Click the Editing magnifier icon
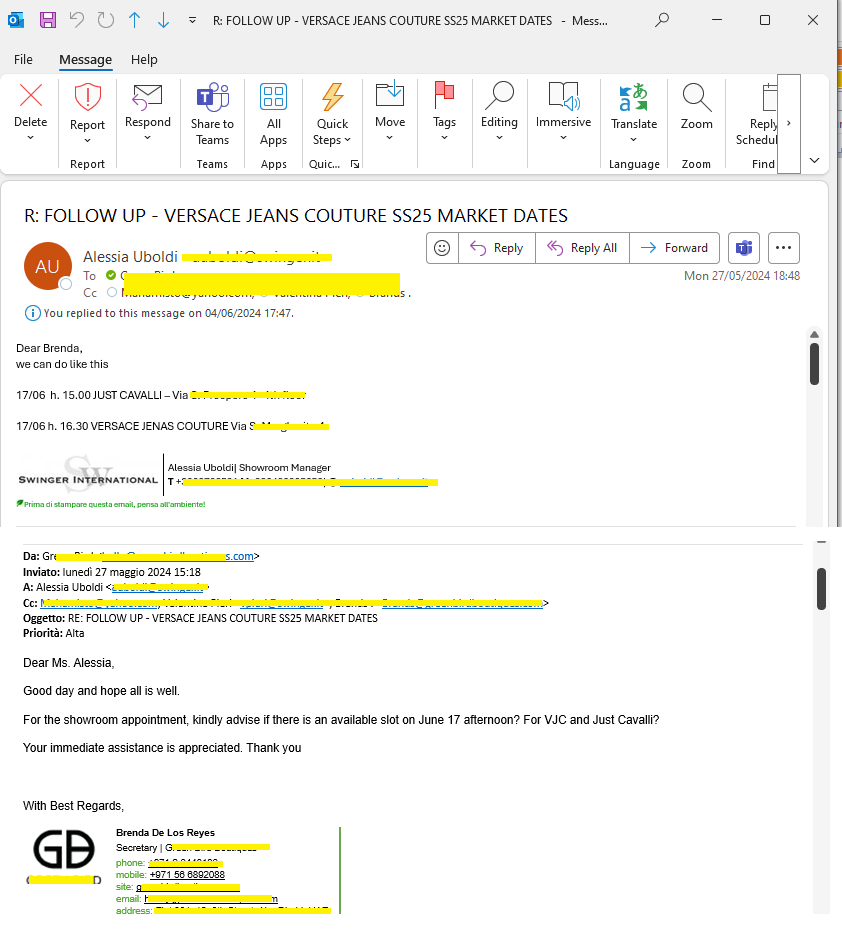842x932 pixels. pos(499,95)
